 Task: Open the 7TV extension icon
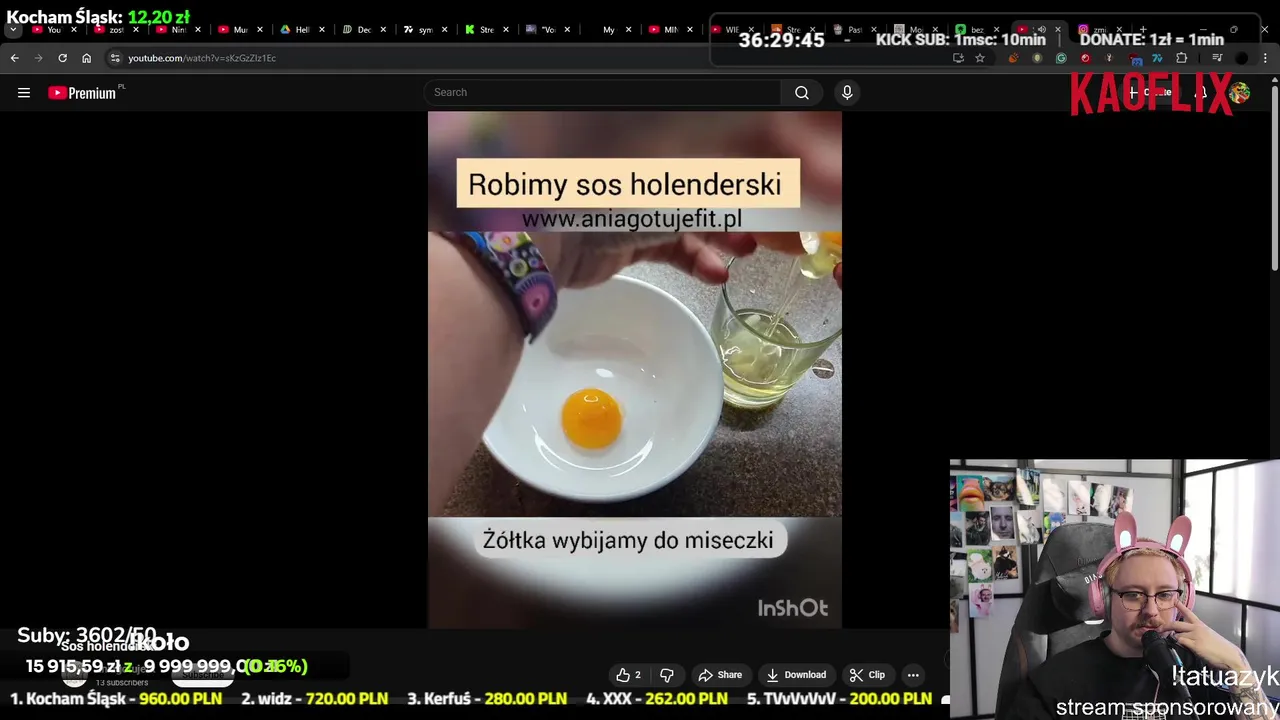click(1157, 58)
